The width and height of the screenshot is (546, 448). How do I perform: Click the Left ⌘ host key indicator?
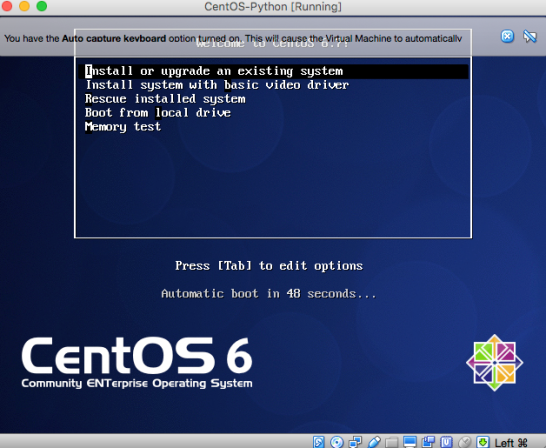tap(511, 442)
